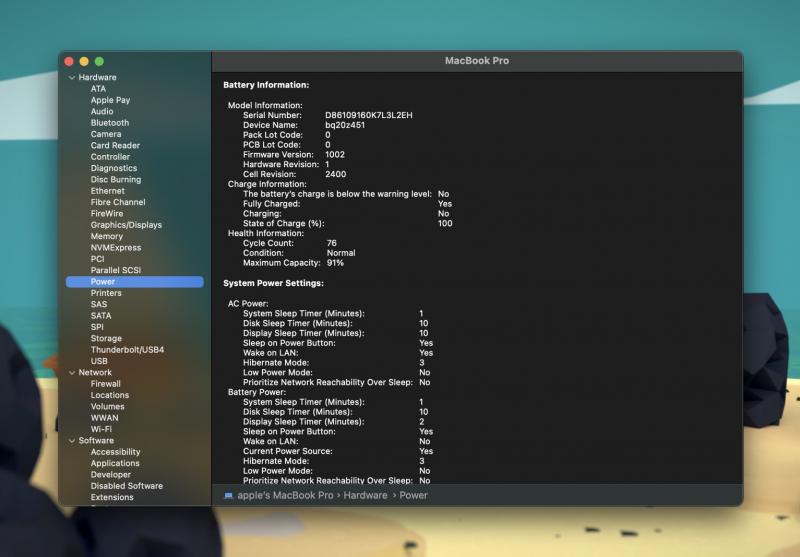
Task: Open Graphics/Displays information
Action: 126,225
